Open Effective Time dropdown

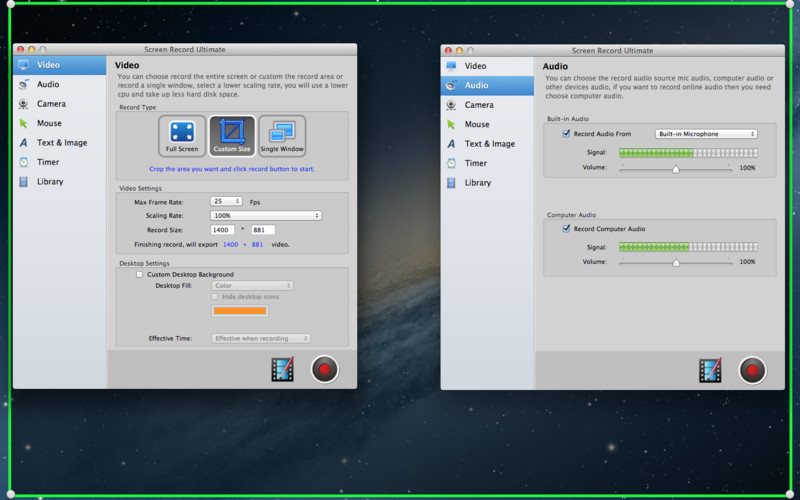(x=261, y=338)
